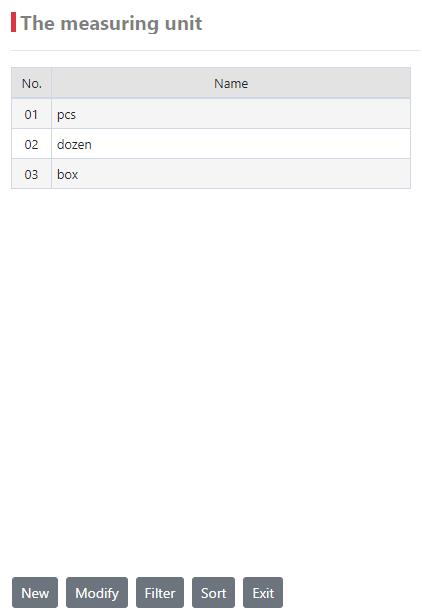
Task: Select the dozen name cell
Action: (x=231, y=144)
